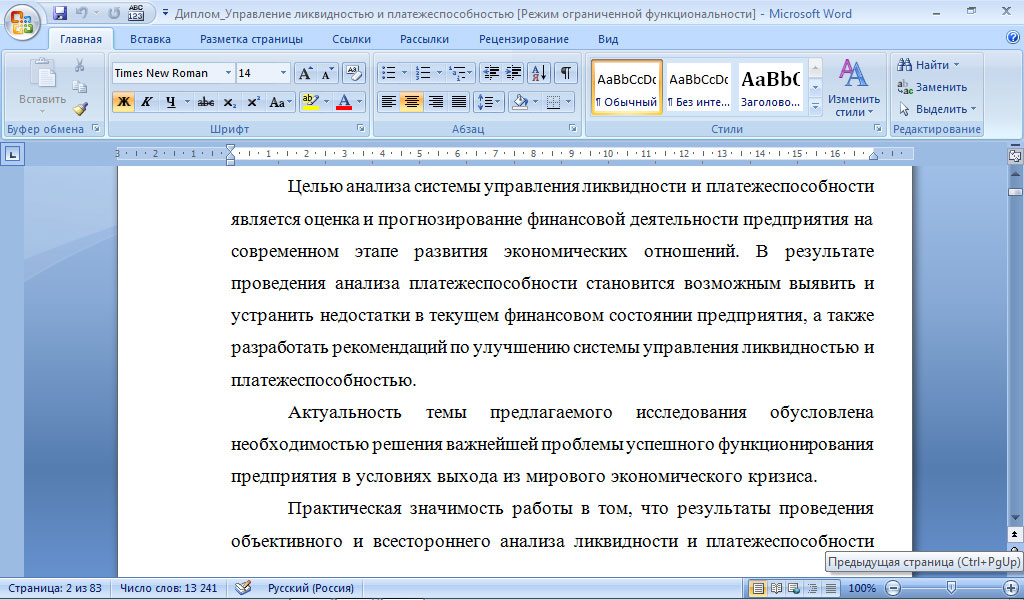
Task: Click the 100% zoom level indicator
Action: pos(862,588)
